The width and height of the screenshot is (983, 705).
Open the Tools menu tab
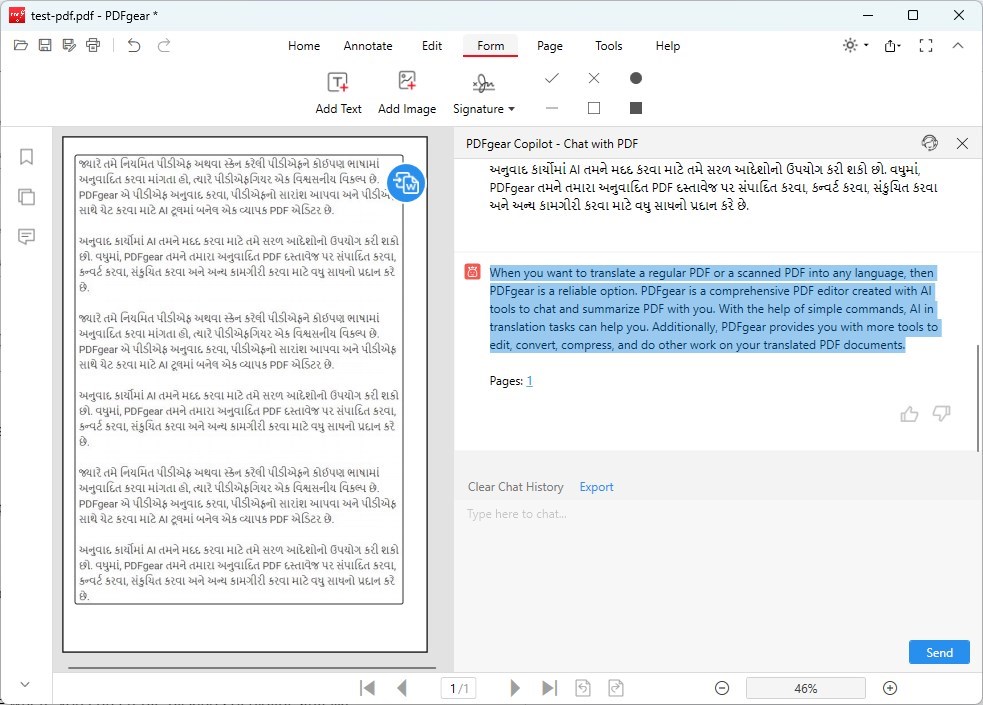609,45
